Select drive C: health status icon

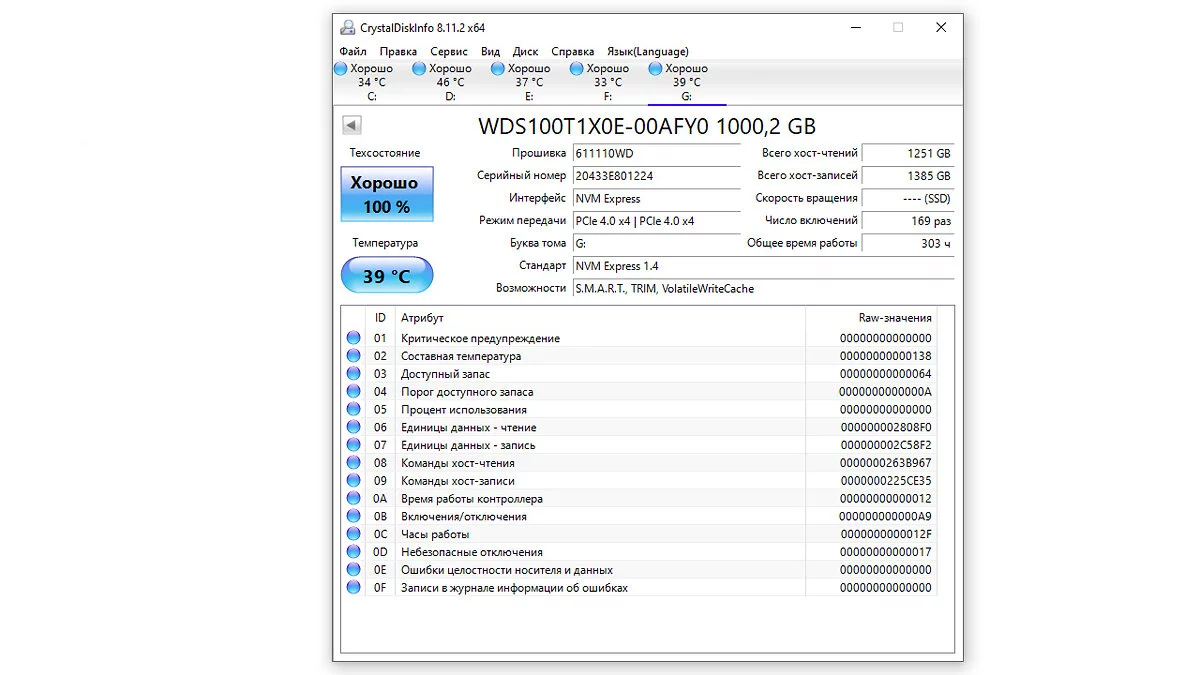[x=341, y=69]
